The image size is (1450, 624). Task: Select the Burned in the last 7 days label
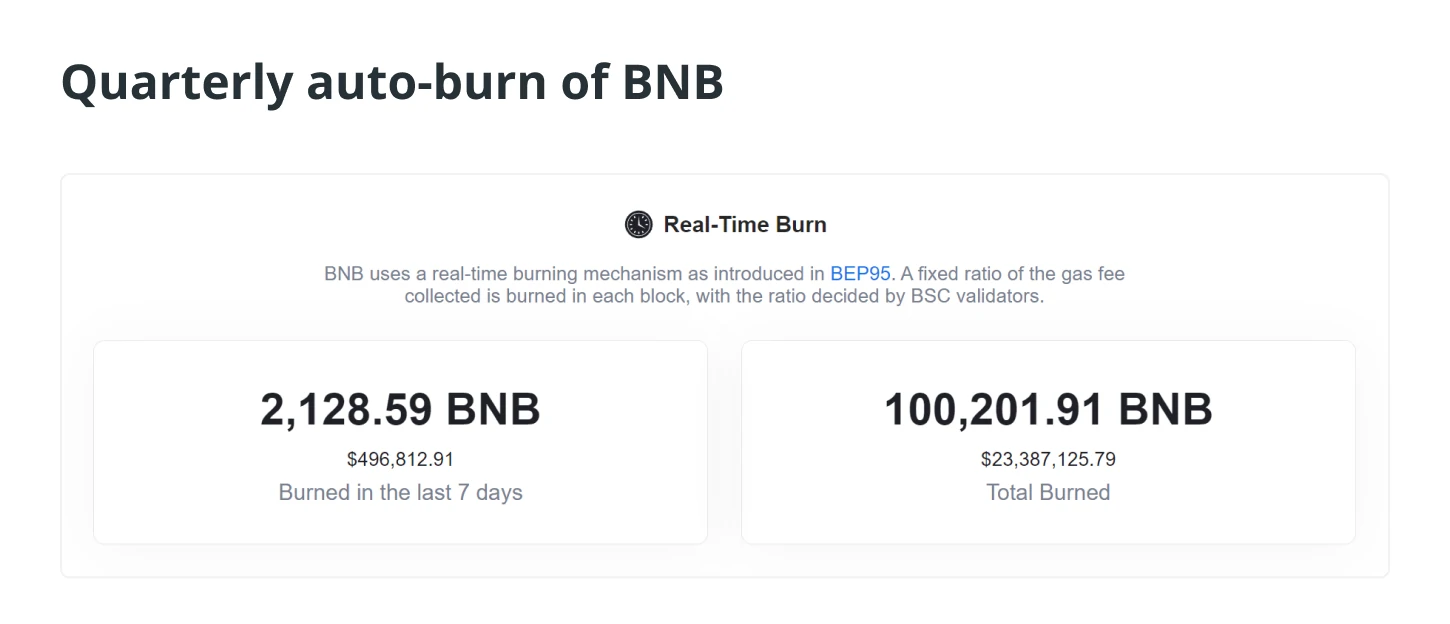coord(400,492)
